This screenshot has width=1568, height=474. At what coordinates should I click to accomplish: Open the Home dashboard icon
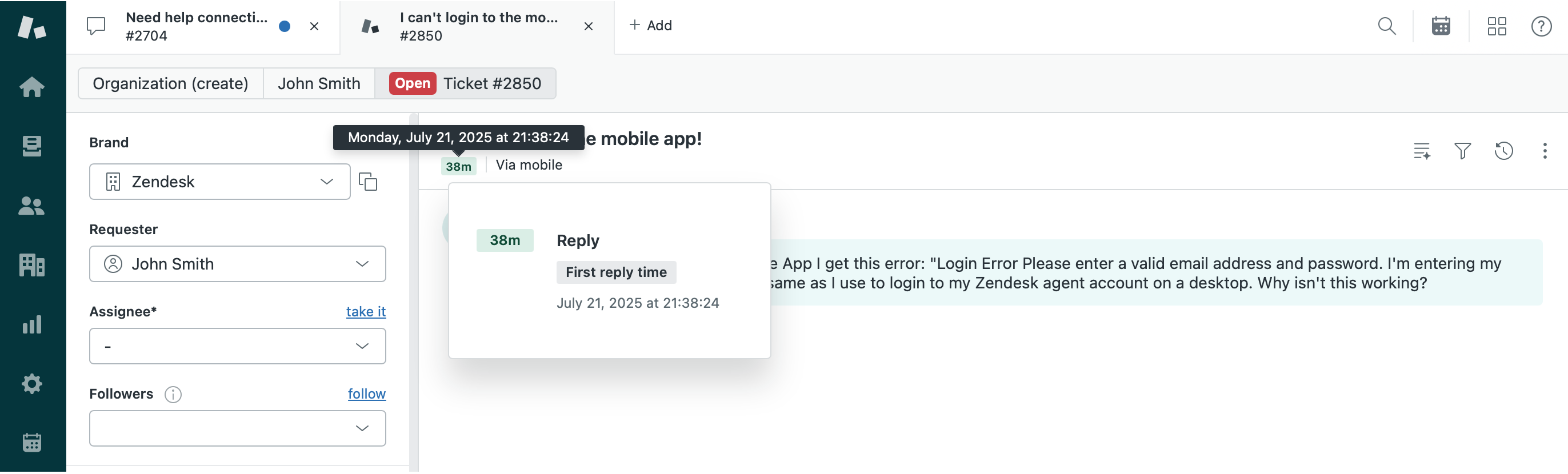tap(31, 87)
